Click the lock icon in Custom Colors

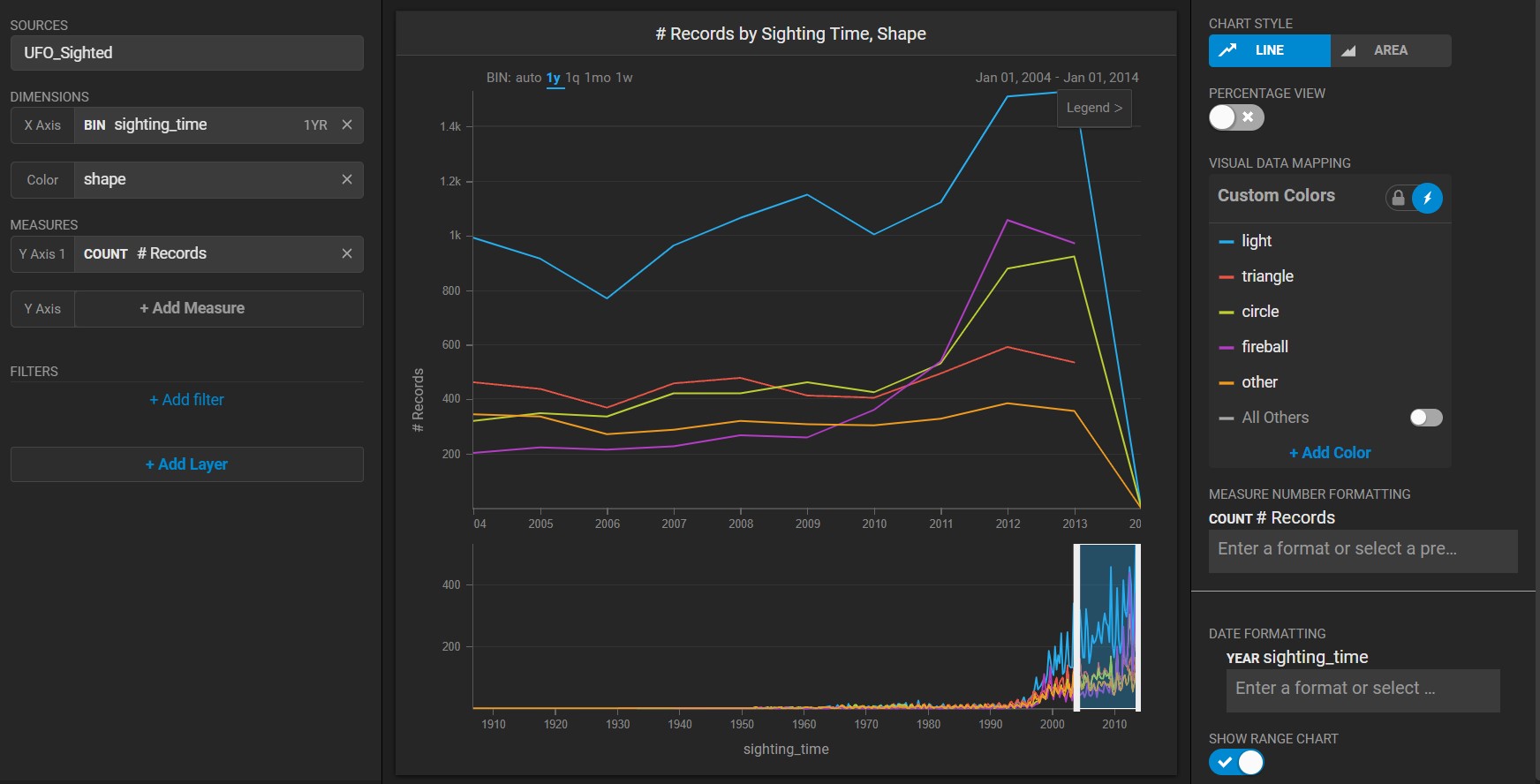1398,198
